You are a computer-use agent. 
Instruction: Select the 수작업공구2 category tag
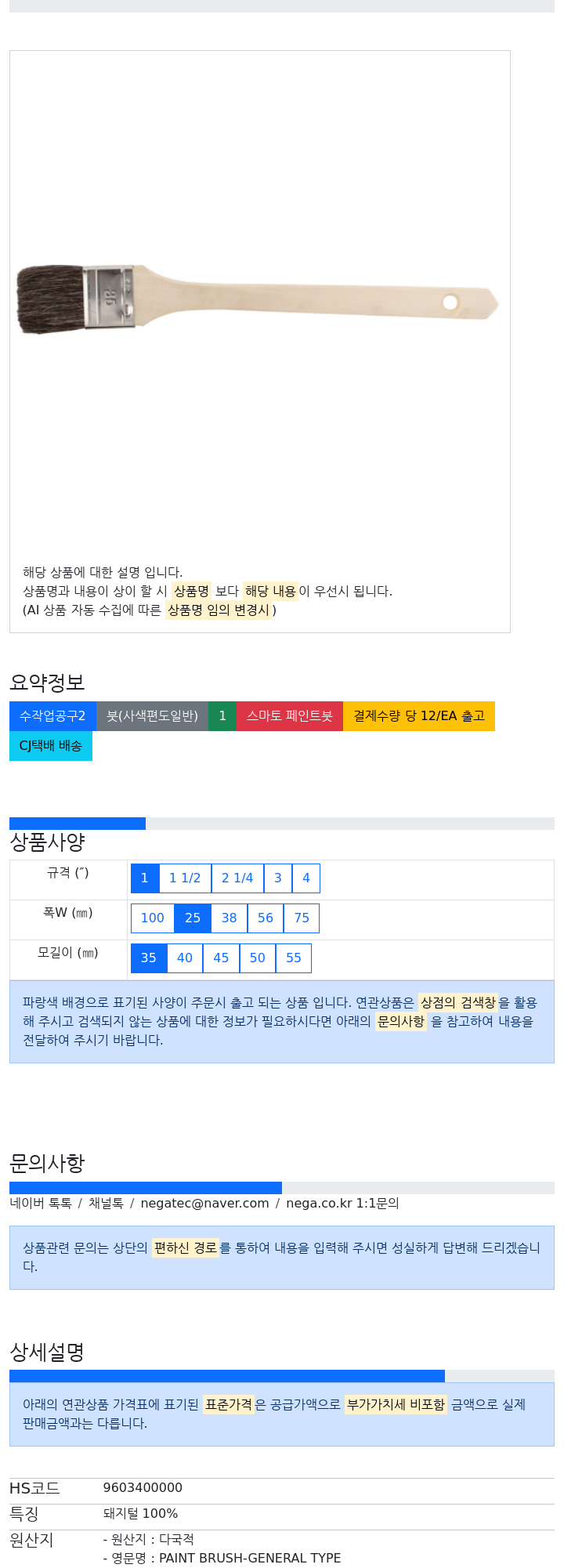coord(52,716)
